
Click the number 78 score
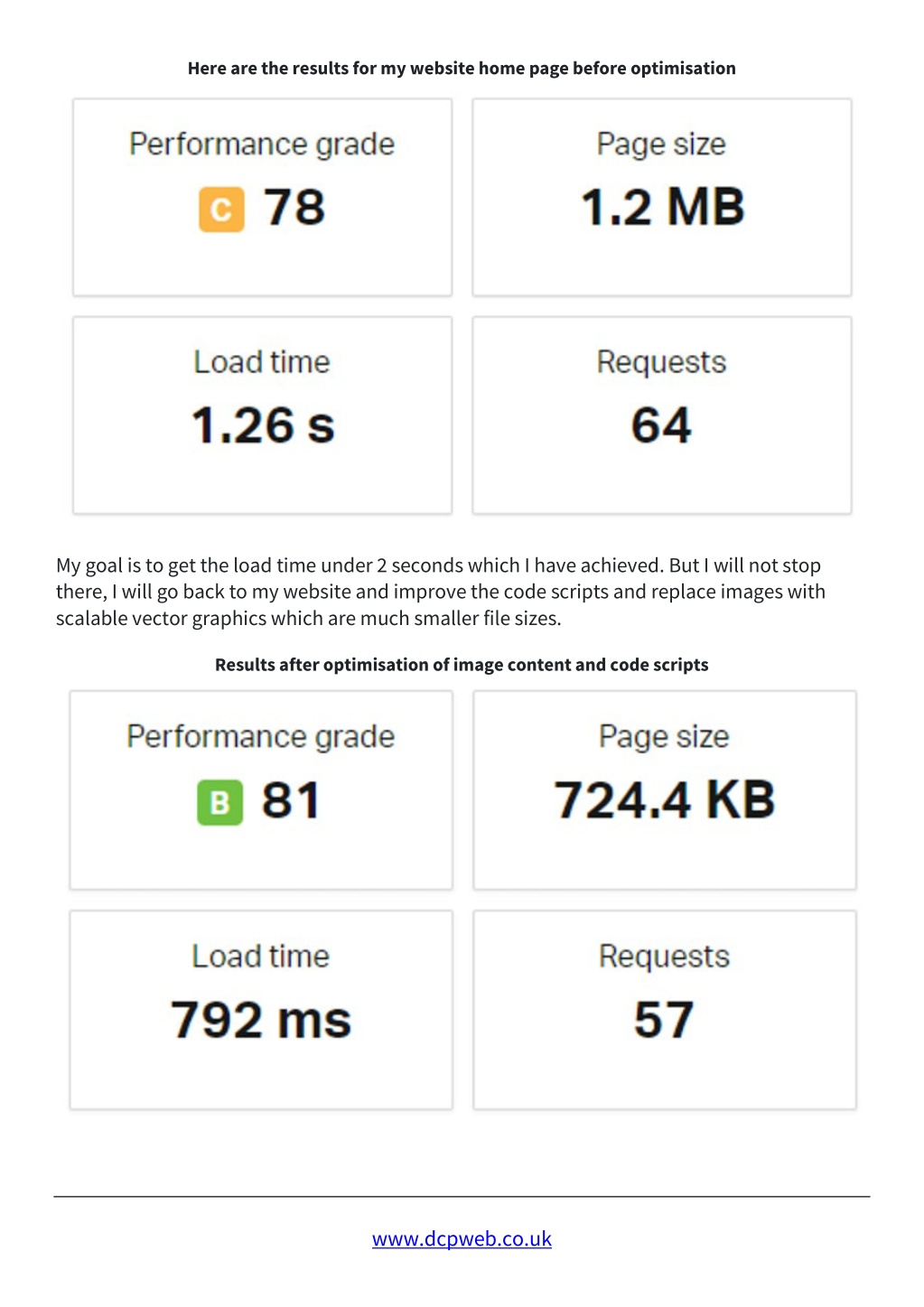pos(294,208)
